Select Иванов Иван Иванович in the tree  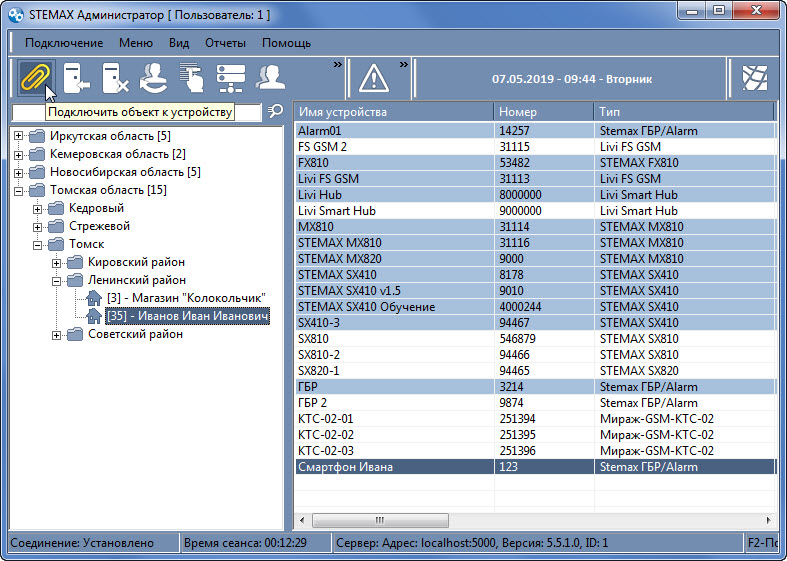188,316
